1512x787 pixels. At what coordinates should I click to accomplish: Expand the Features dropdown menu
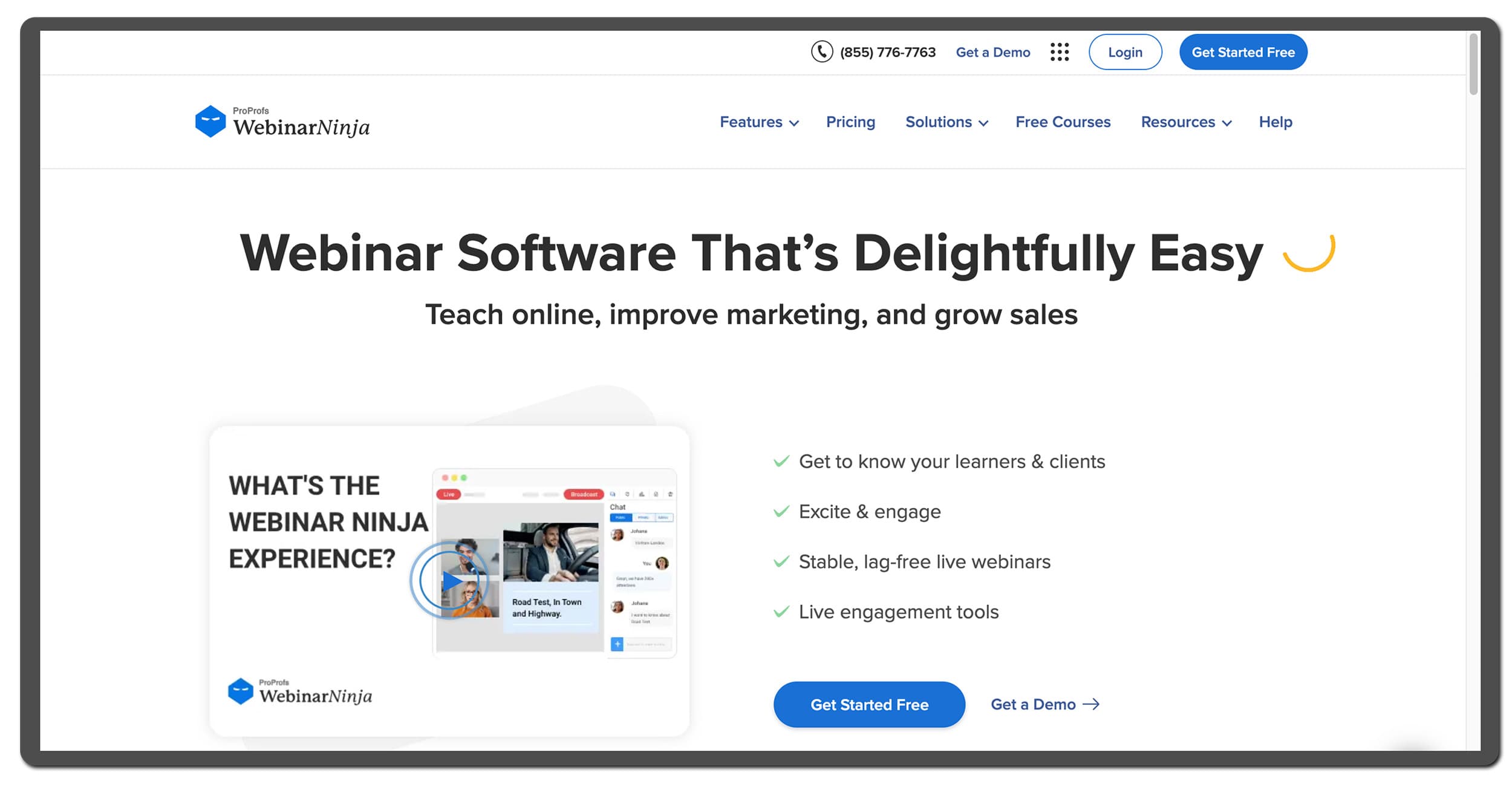tap(758, 122)
